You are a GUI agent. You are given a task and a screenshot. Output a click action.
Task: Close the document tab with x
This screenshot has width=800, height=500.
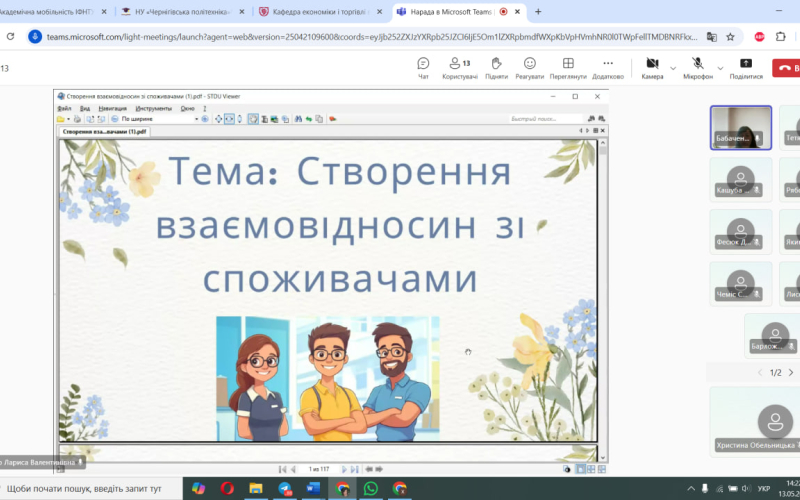[603, 131]
